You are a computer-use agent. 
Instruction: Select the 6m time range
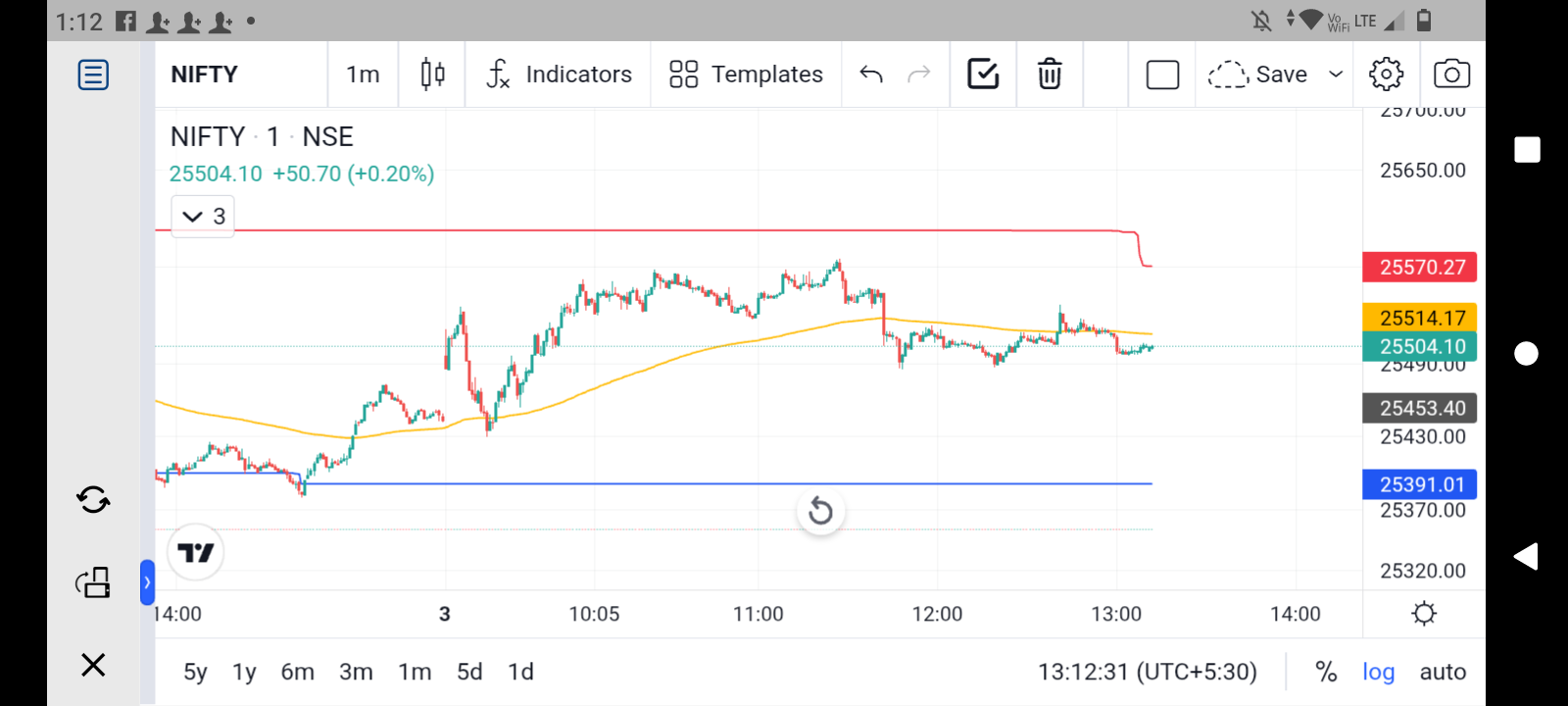(298, 672)
